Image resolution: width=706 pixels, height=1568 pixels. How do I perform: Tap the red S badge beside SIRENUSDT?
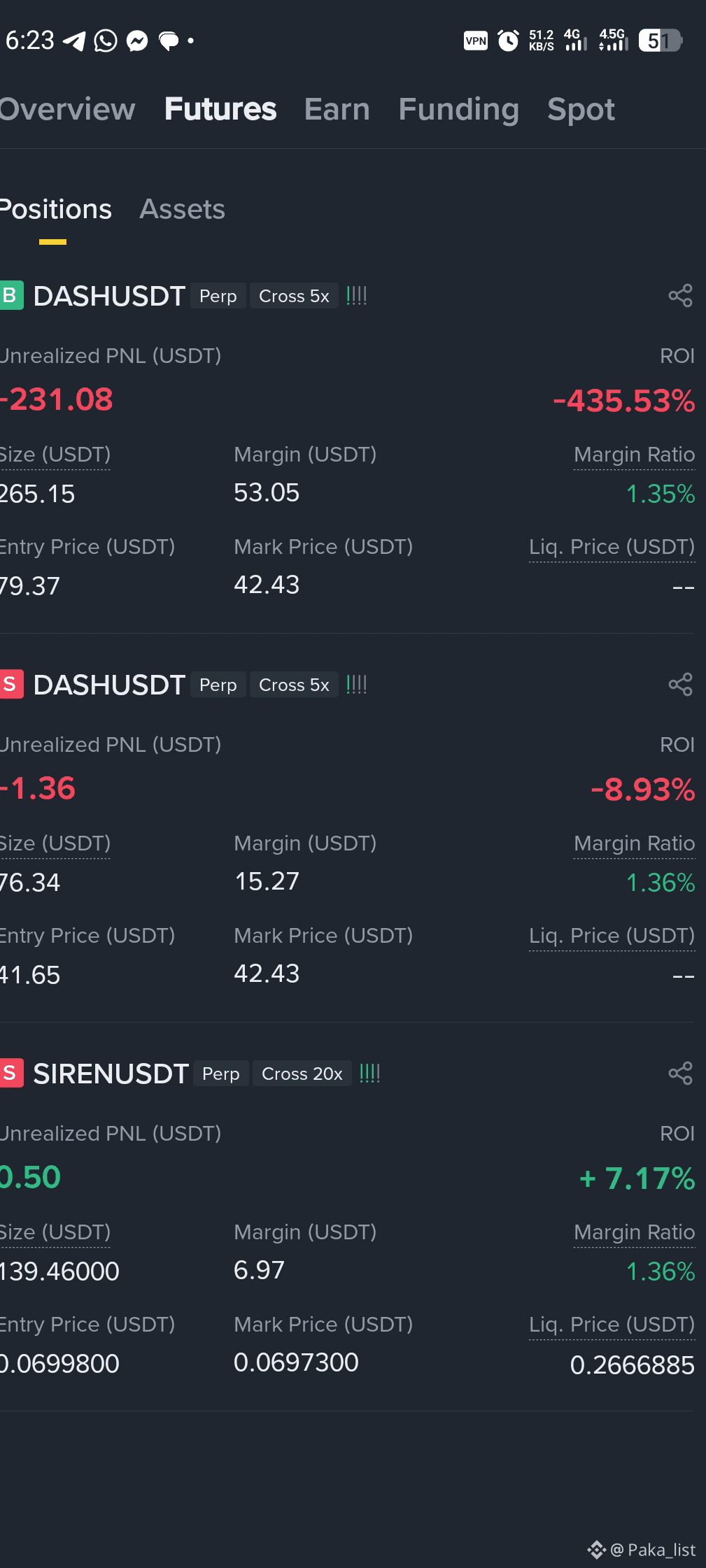tap(11, 1073)
